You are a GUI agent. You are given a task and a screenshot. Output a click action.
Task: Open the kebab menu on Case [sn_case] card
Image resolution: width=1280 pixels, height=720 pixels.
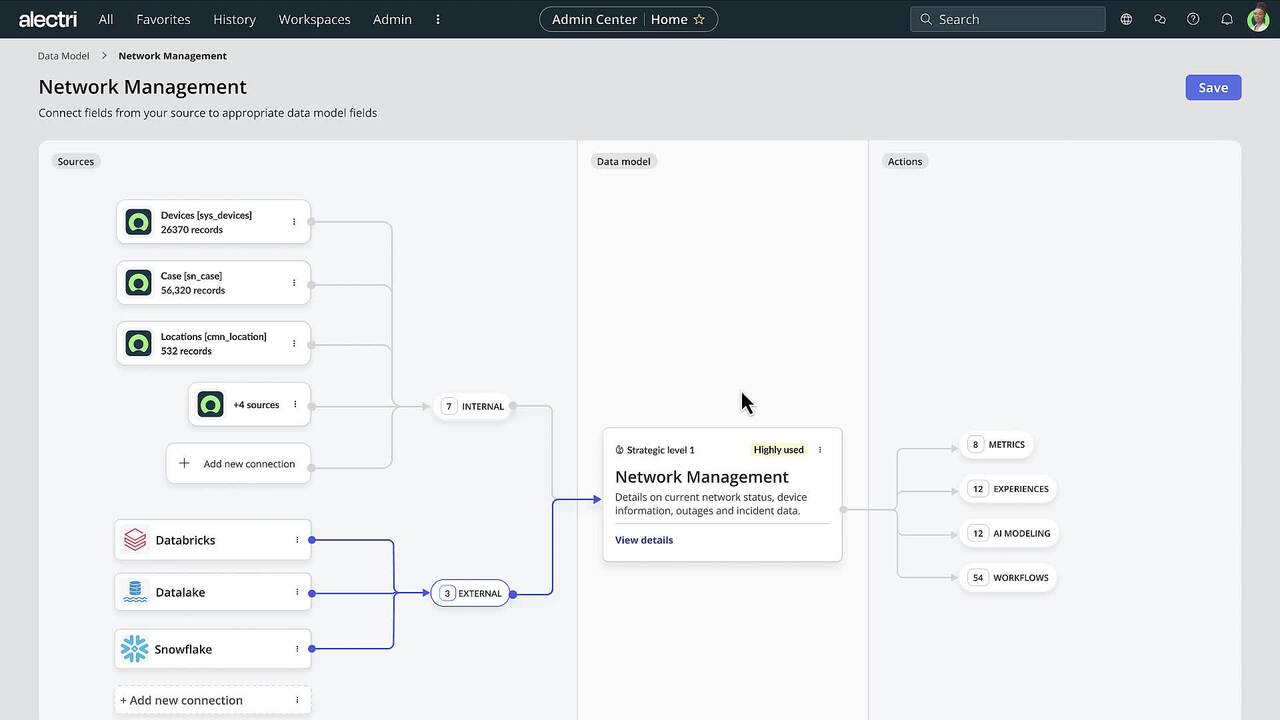pyautogui.click(x=294, y=282)
